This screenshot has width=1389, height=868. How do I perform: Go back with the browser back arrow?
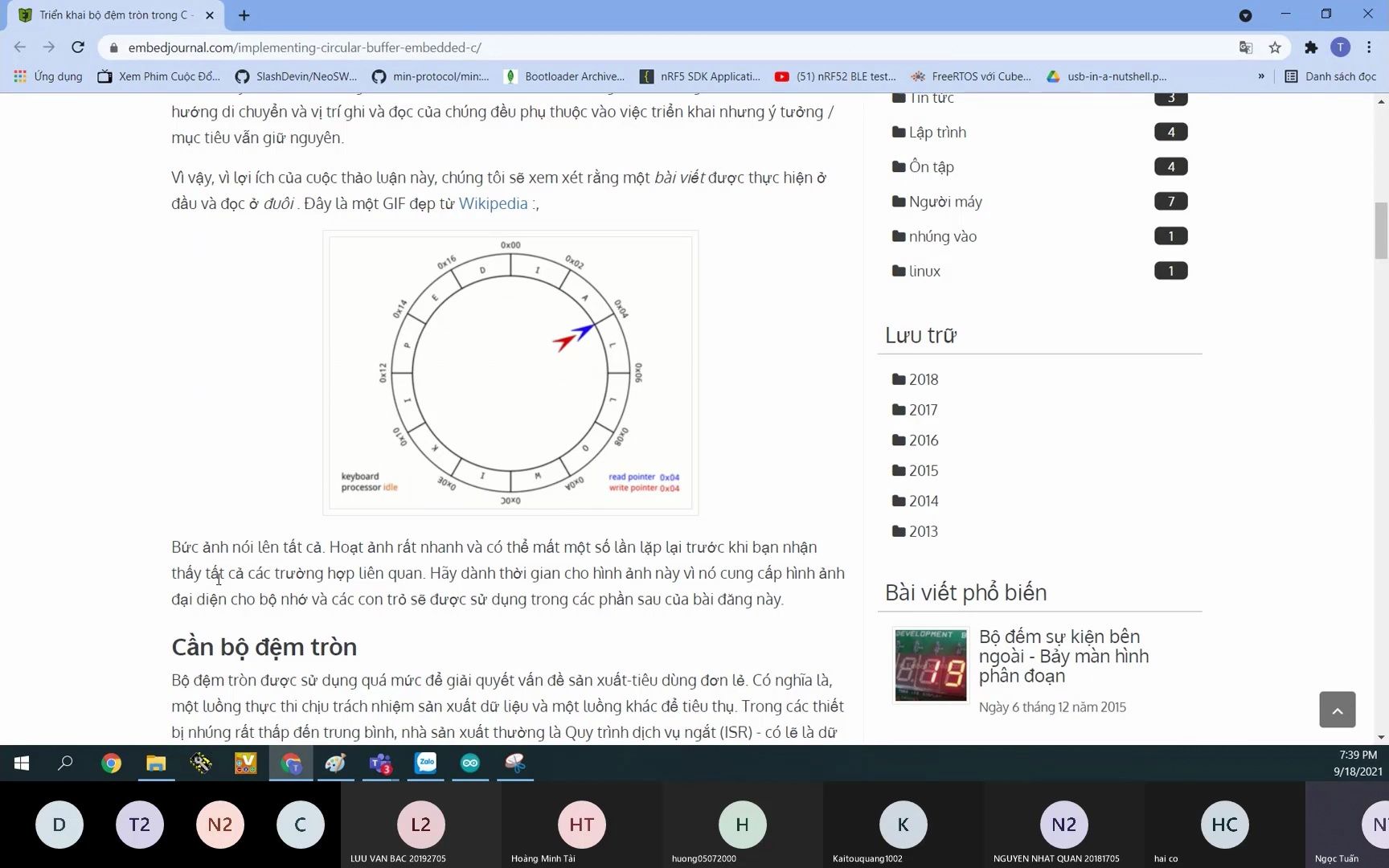click(x=20, y=47)
